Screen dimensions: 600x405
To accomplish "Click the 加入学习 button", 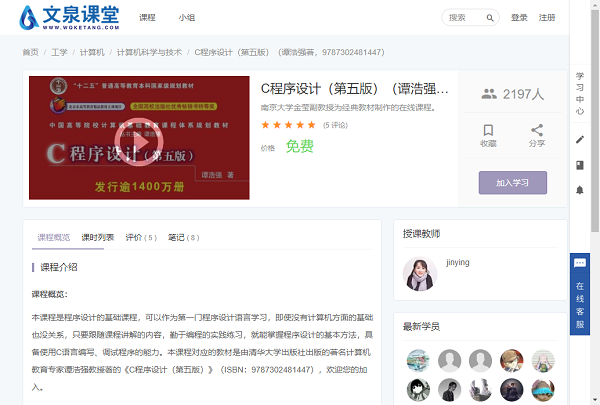I will (x=512, y=182).
